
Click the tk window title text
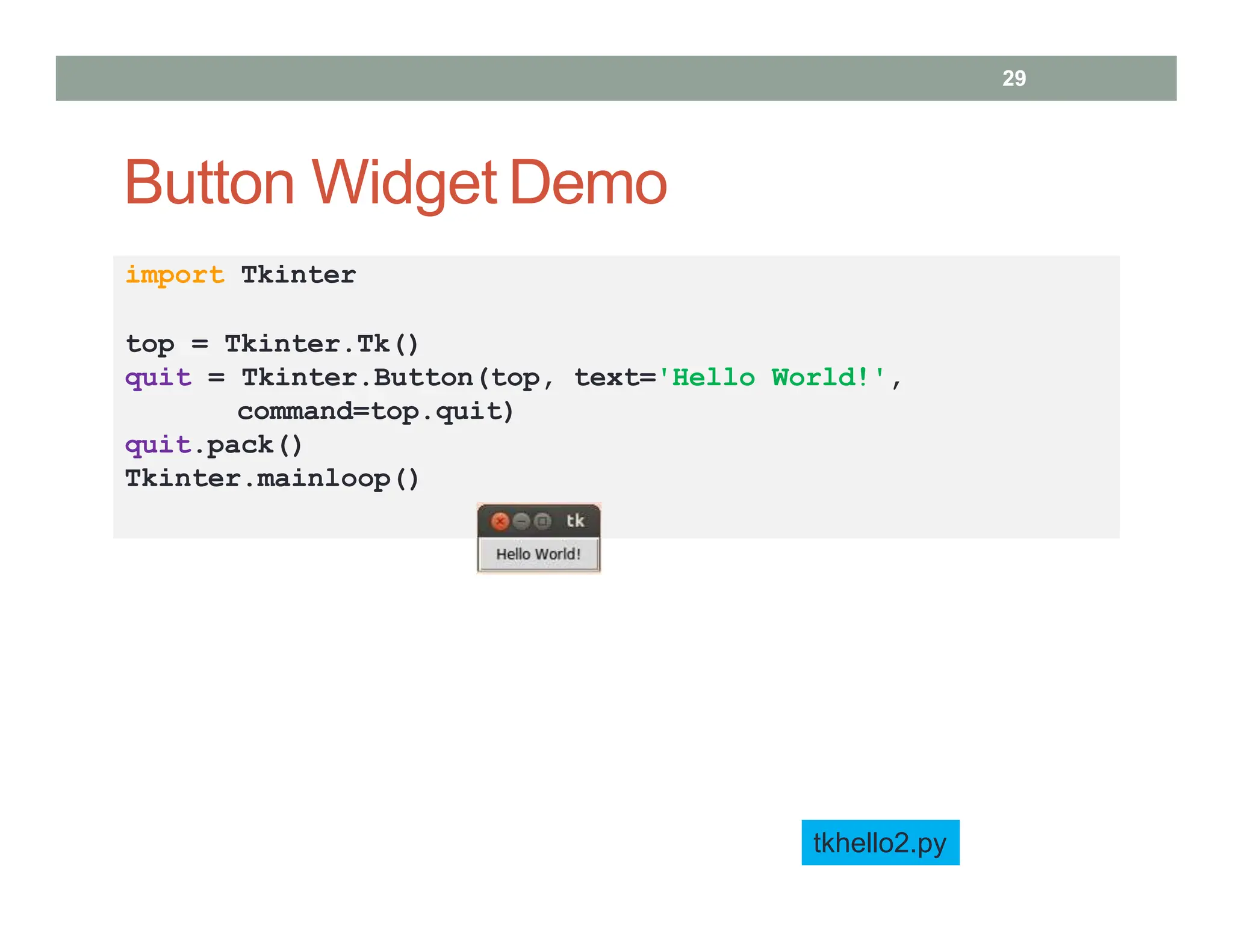point(575,521)
